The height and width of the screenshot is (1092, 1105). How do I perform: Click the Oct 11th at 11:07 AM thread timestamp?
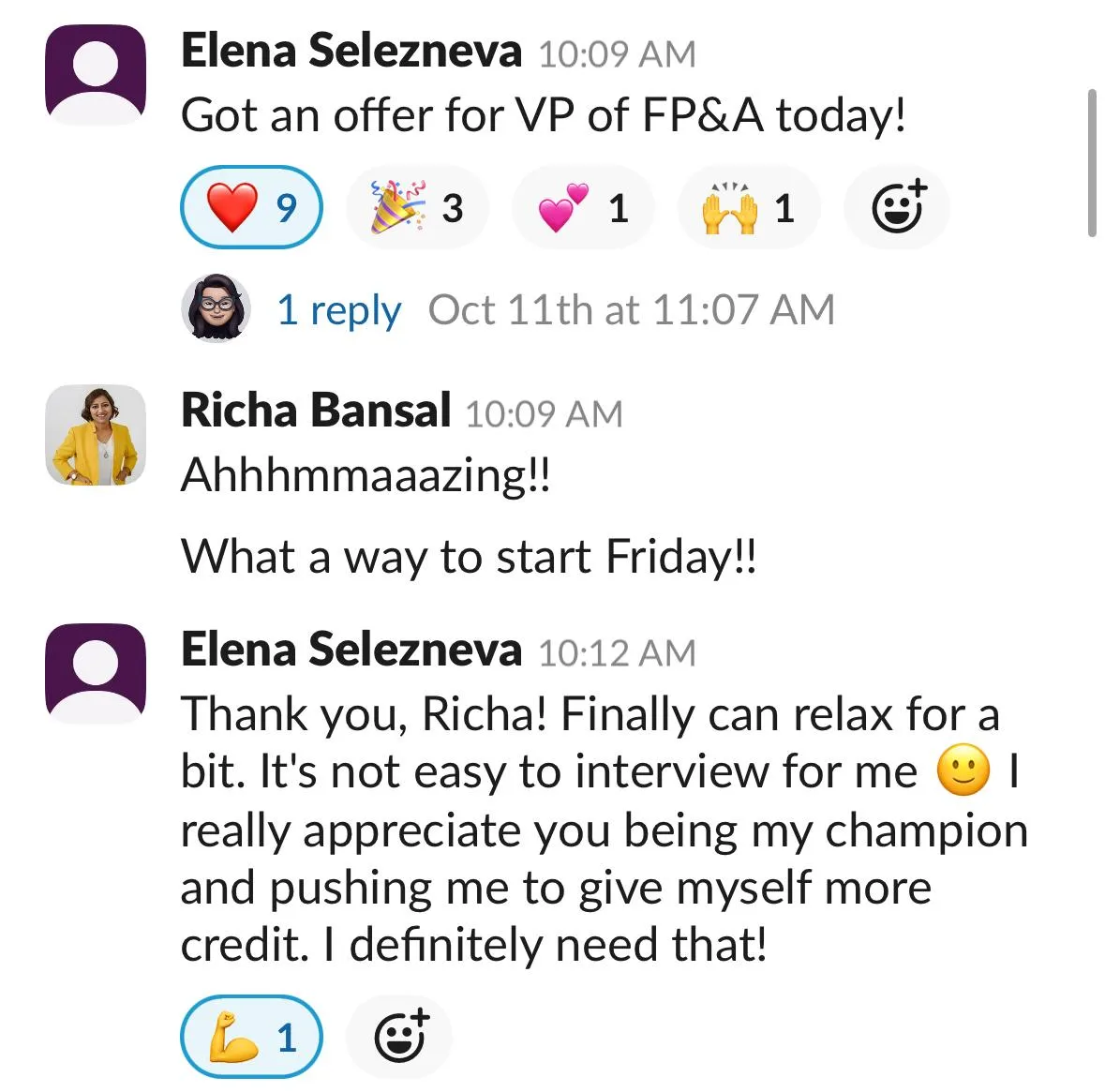(632, 309)
